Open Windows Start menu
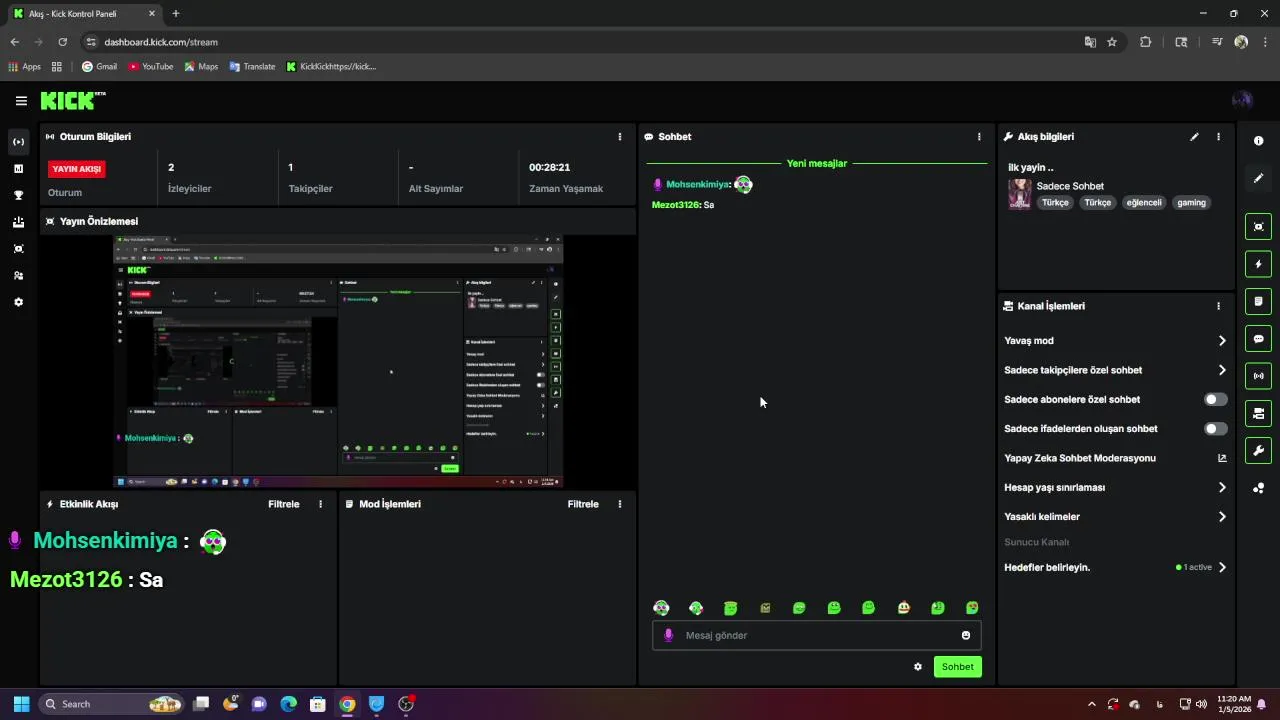The image size is (1280, 720). (21, 704)
